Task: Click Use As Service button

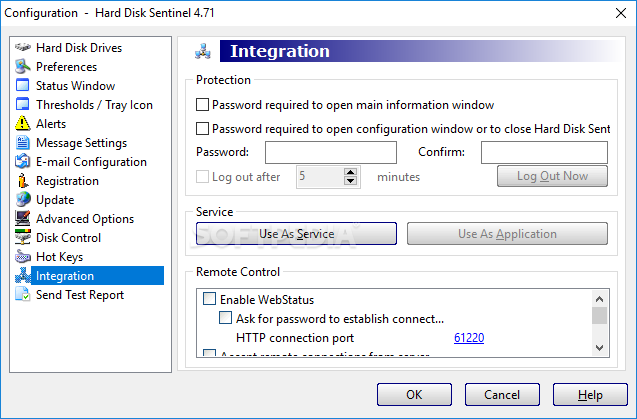Action: [296, 234]
